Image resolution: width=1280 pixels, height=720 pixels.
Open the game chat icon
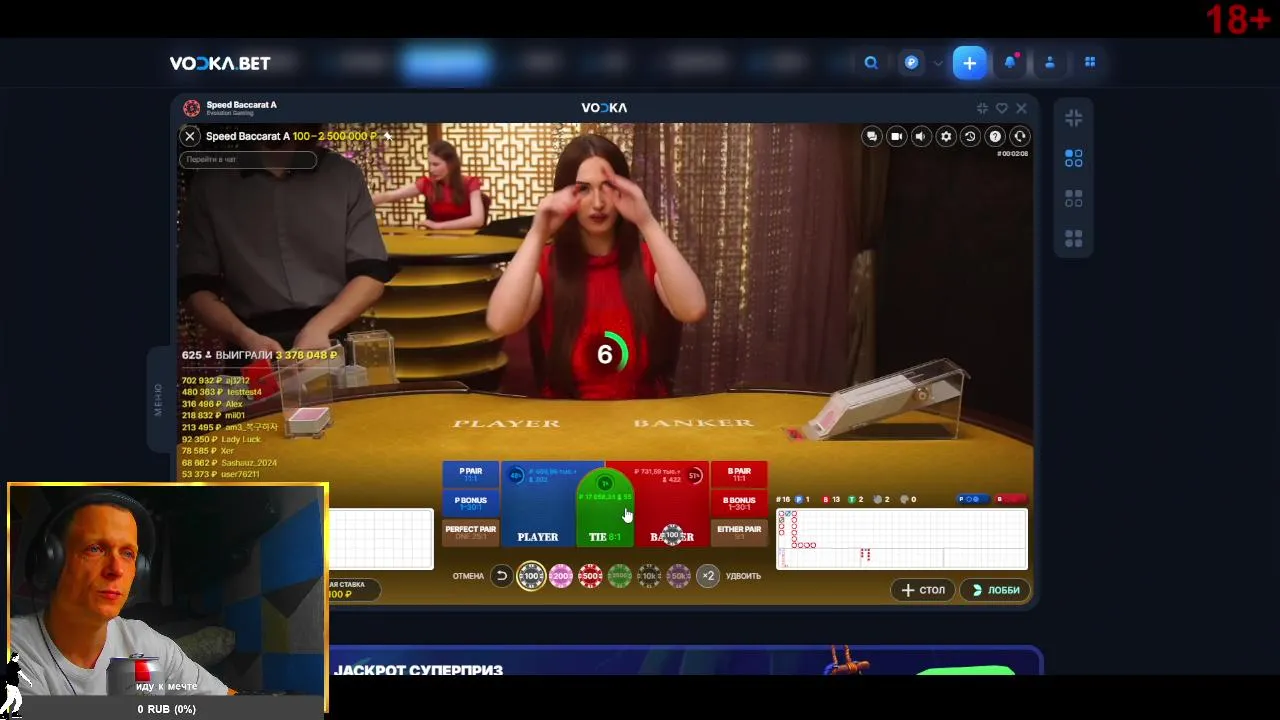872,136
